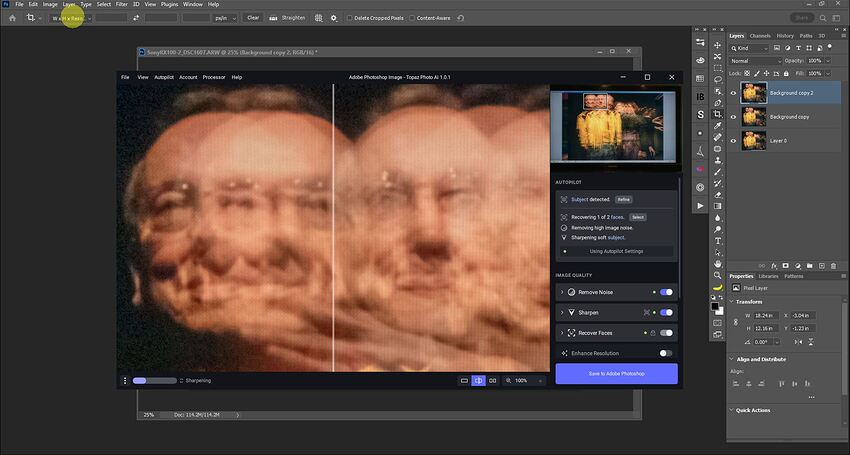
Task: Toggle the Recover Faces switch
Action: coord(666,333)
